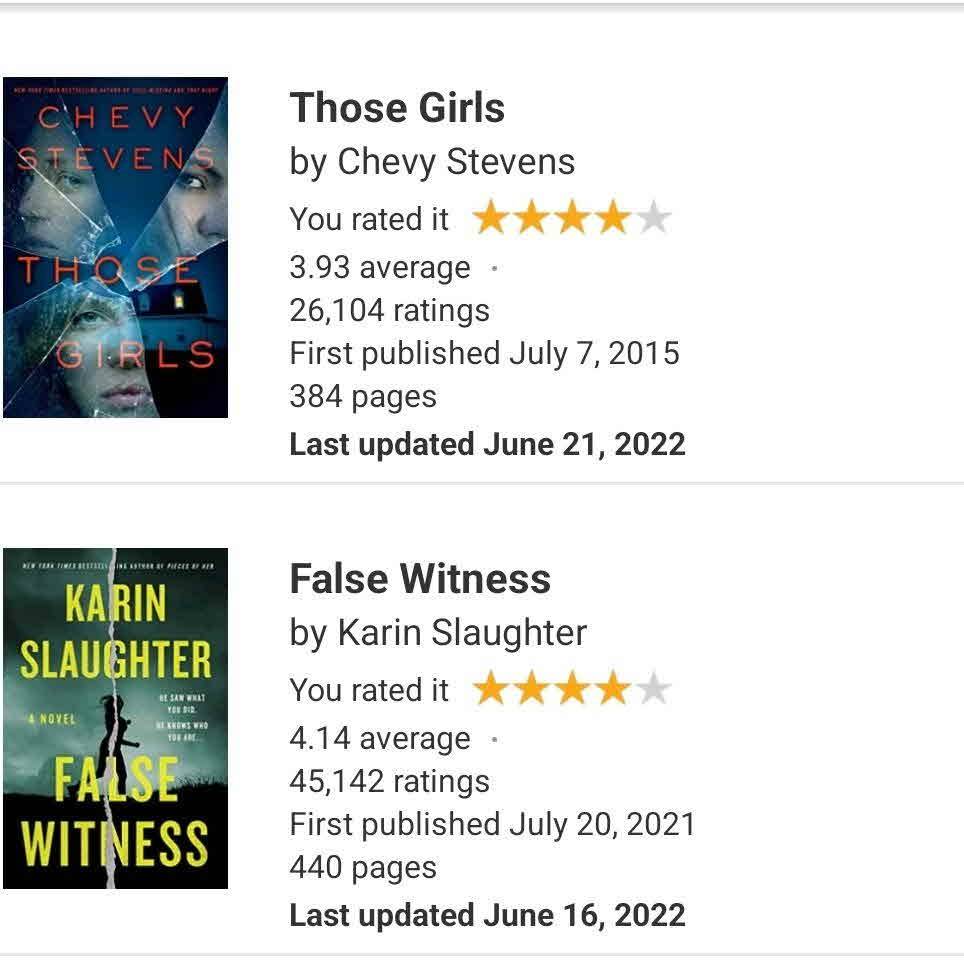Set False Witness rating to three stars
Screen dimensions: 964x964
pyautogui.click(x=572, y=689)
